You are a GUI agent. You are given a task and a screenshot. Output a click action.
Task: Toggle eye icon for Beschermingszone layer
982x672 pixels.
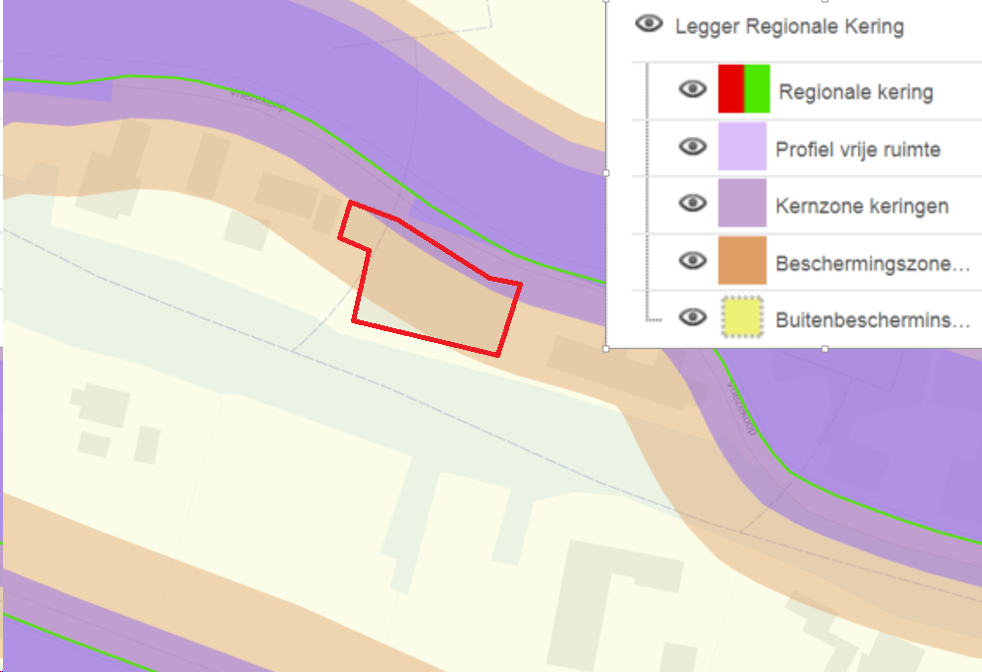click(x=692, y=261)
